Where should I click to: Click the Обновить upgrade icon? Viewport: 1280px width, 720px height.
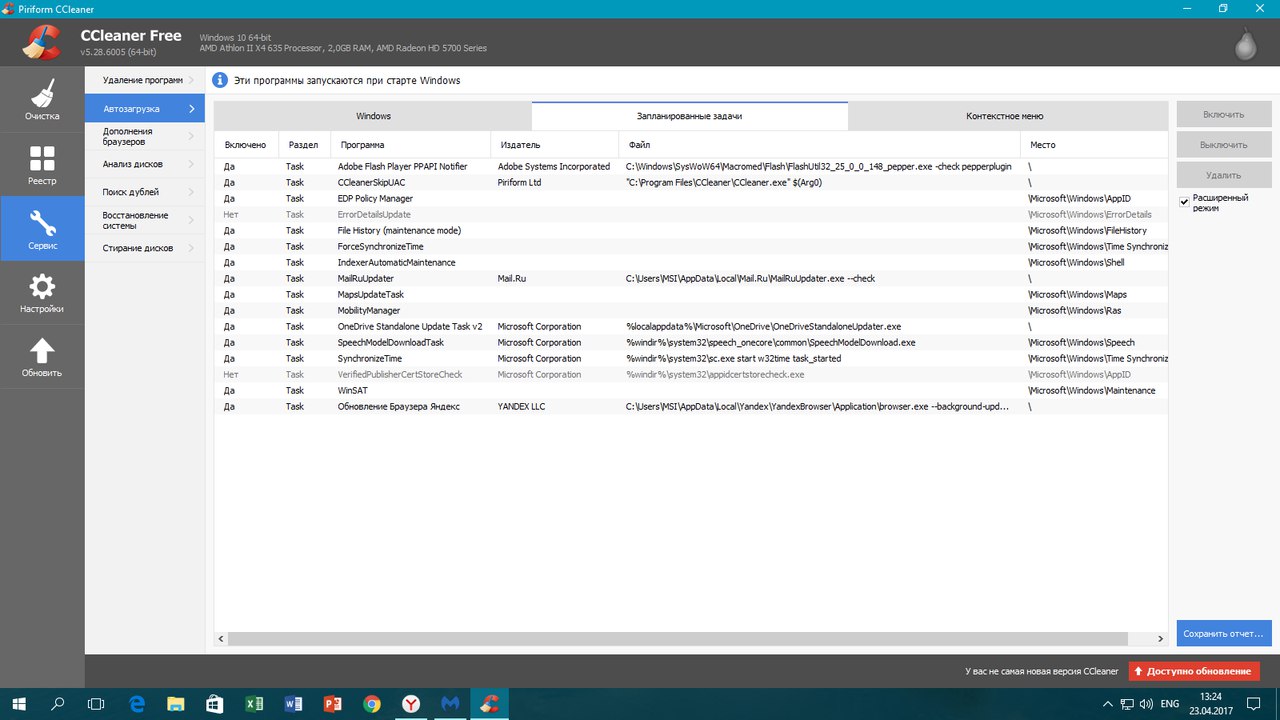(x=42, y=357)
